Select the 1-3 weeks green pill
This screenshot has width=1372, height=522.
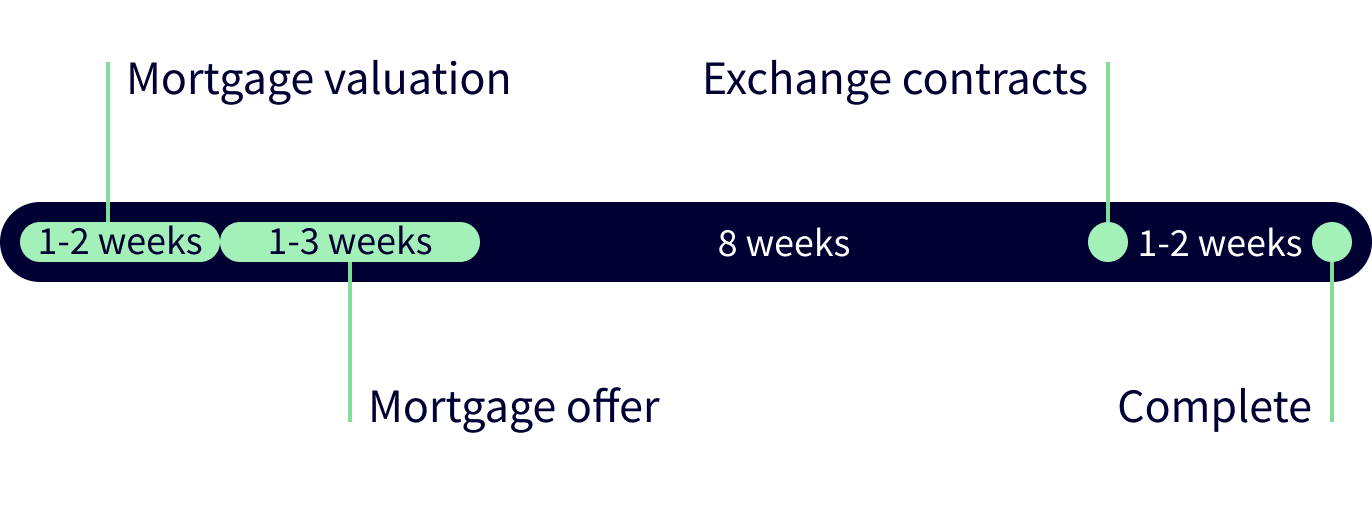(350, 242)
